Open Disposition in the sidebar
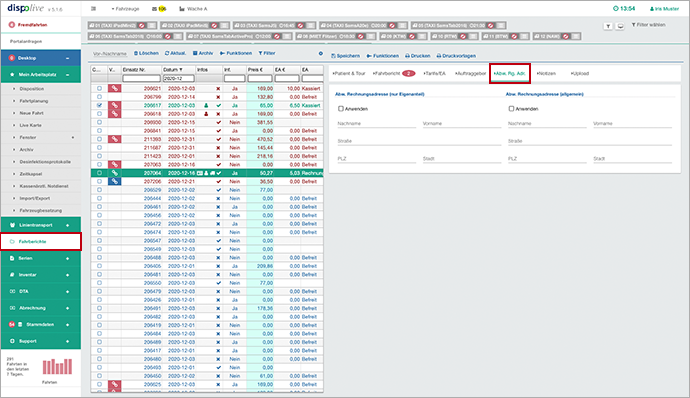This screenshot has height=398, width=690. [32, 89]
